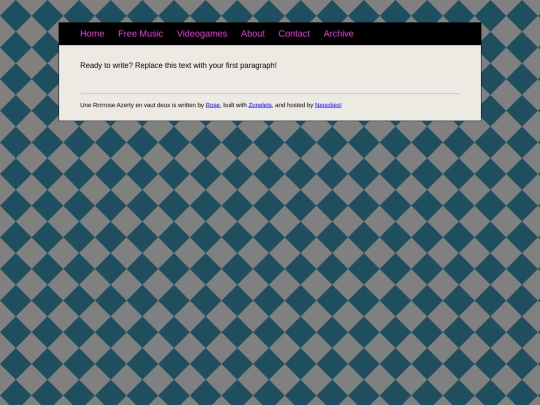Open the Contact page
Viewport: 540px width, 405px height.
coord(294,34)
